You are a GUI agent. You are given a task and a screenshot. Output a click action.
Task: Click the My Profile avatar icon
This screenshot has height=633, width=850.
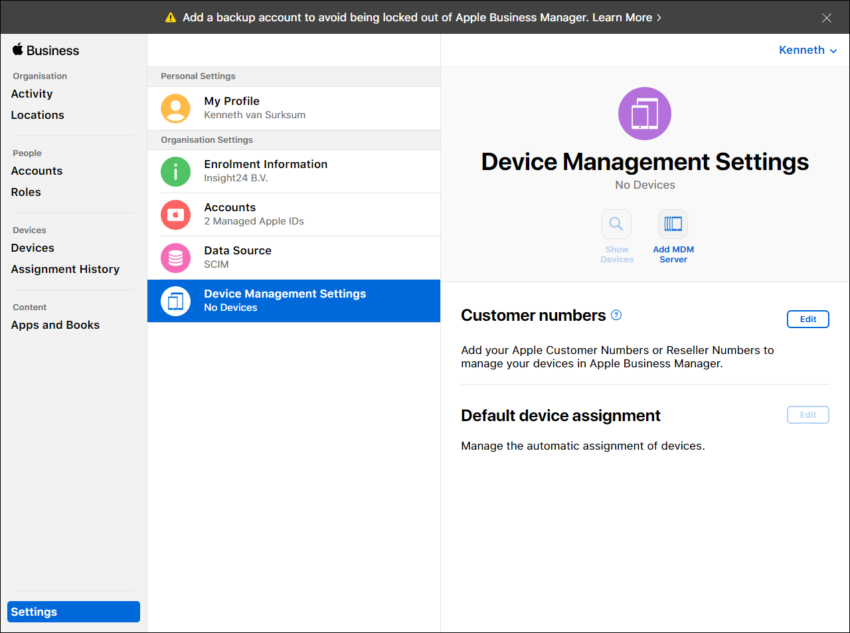pyautogui.click(x=174, y=108)
